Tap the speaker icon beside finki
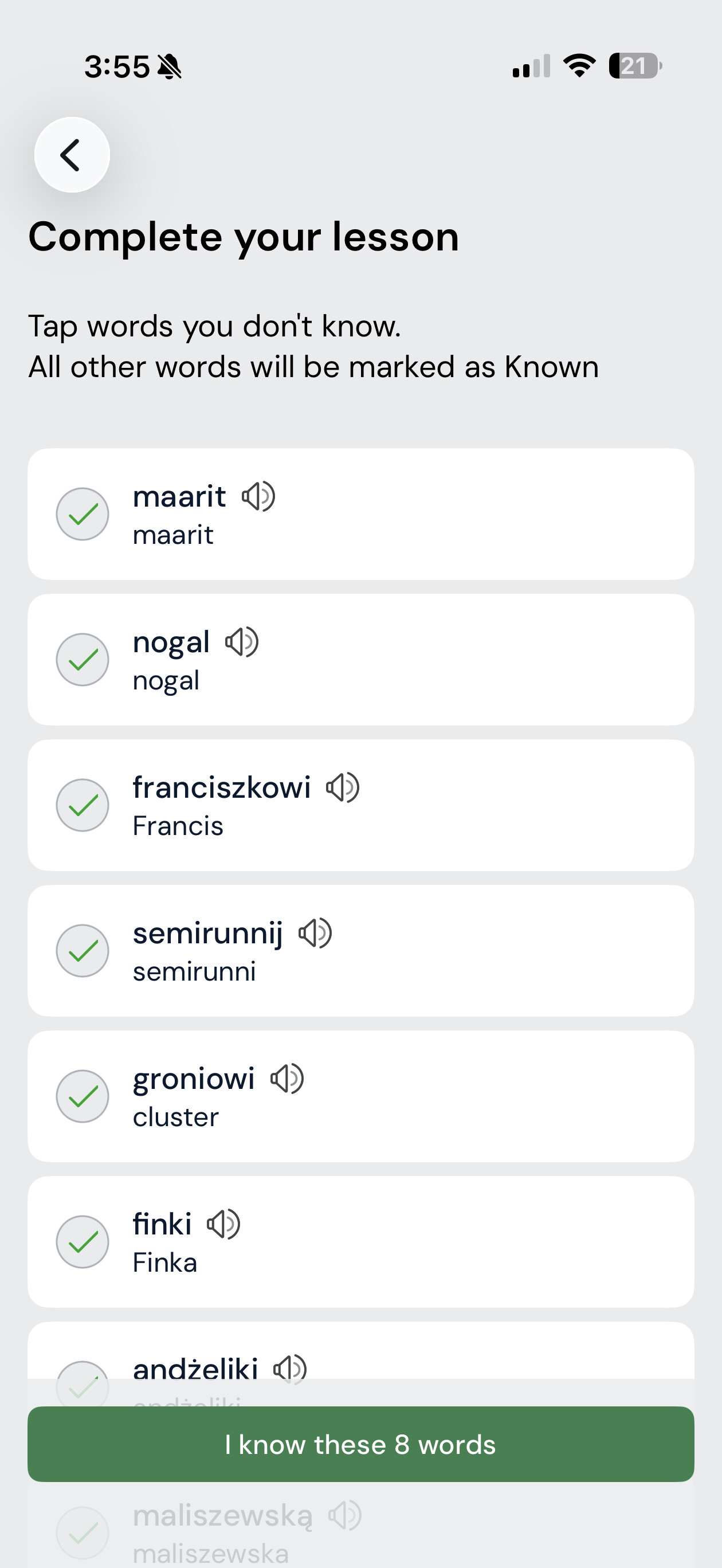Viewport: 722px width, 1568px height. click(x=224, y=1224)
